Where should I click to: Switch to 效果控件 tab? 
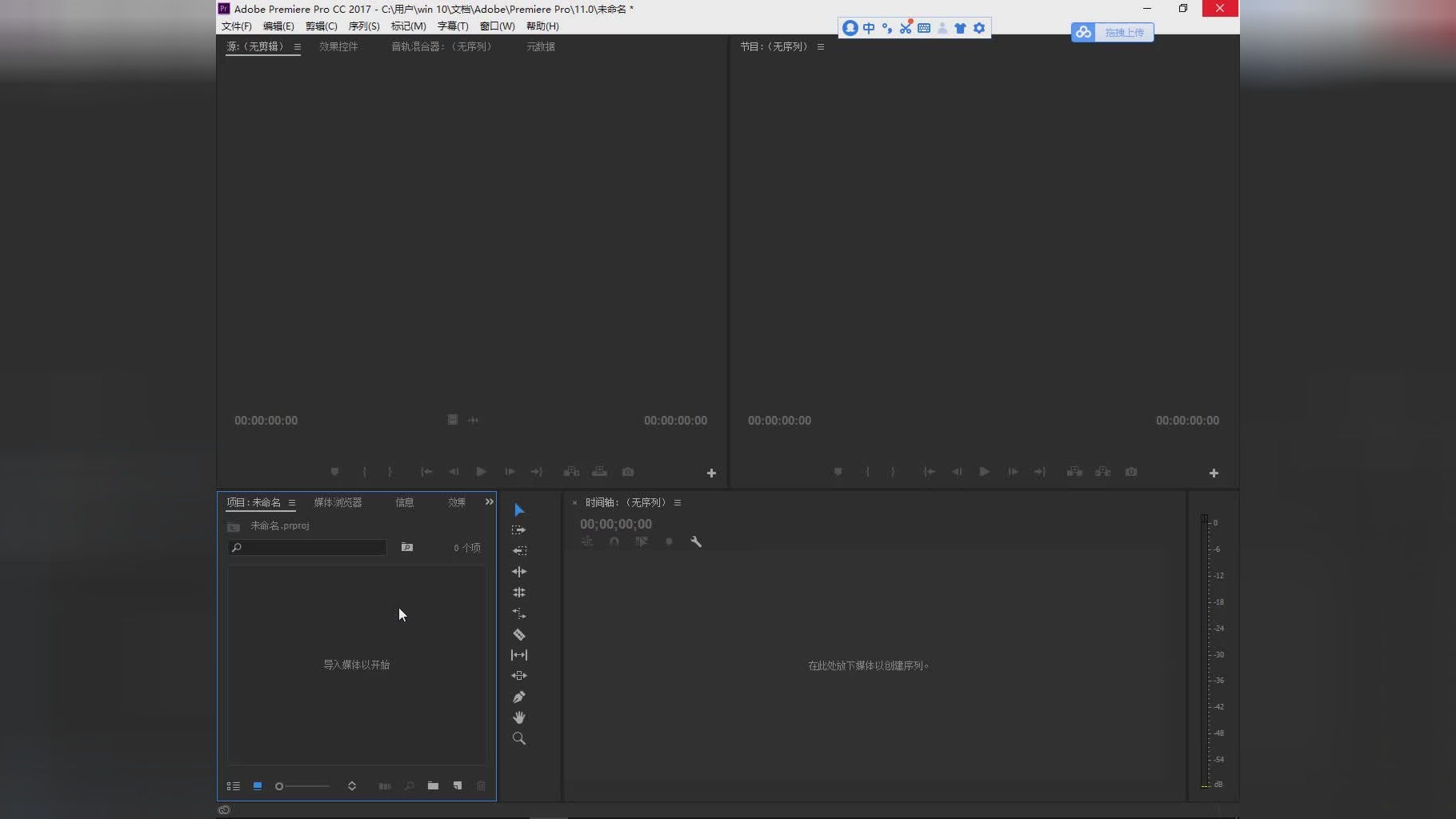pyautogui.click(x=338, y=46)
